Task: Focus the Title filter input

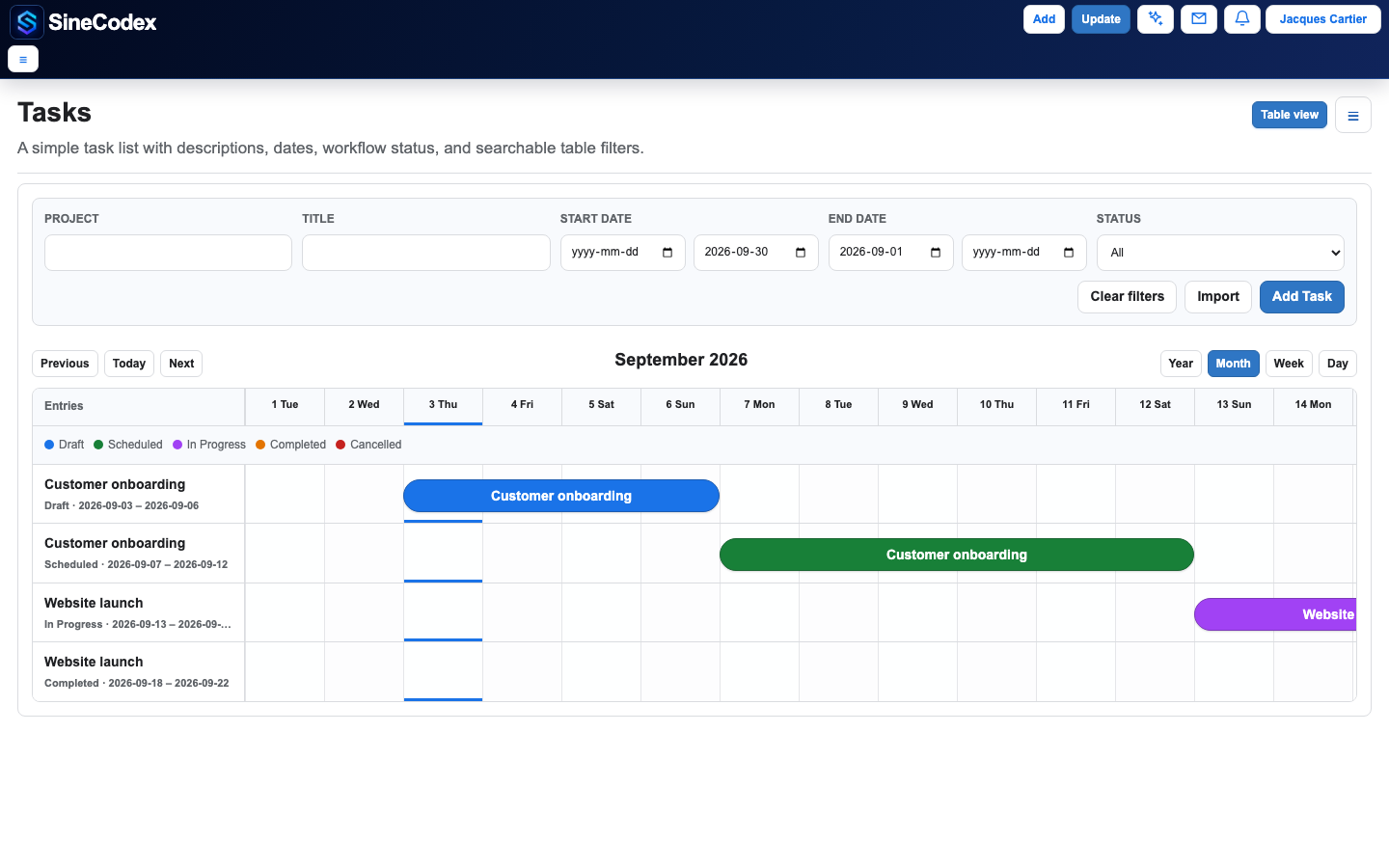Action: click(x=426, y=253)
